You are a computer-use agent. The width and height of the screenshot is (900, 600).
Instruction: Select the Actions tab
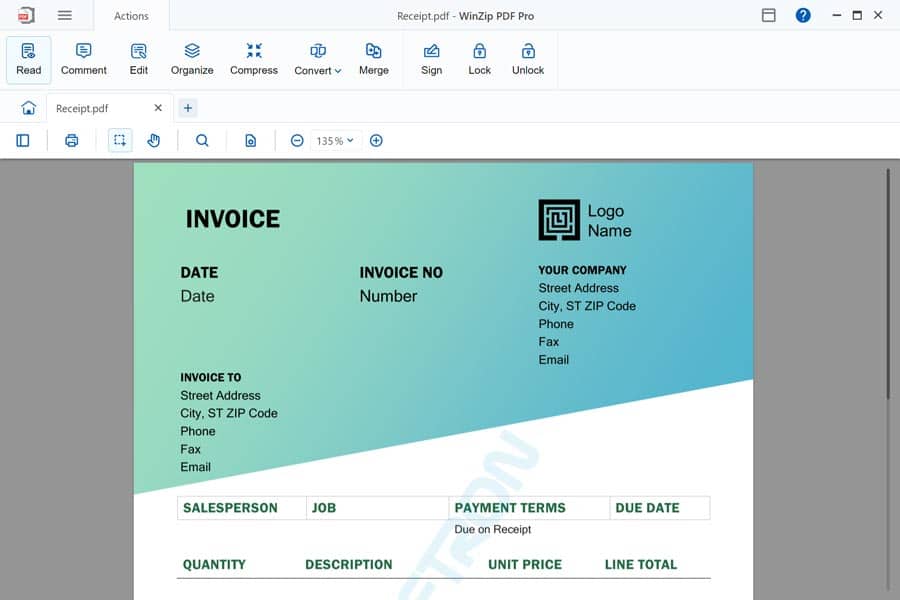pyautogui.click(x=130, y=15)
